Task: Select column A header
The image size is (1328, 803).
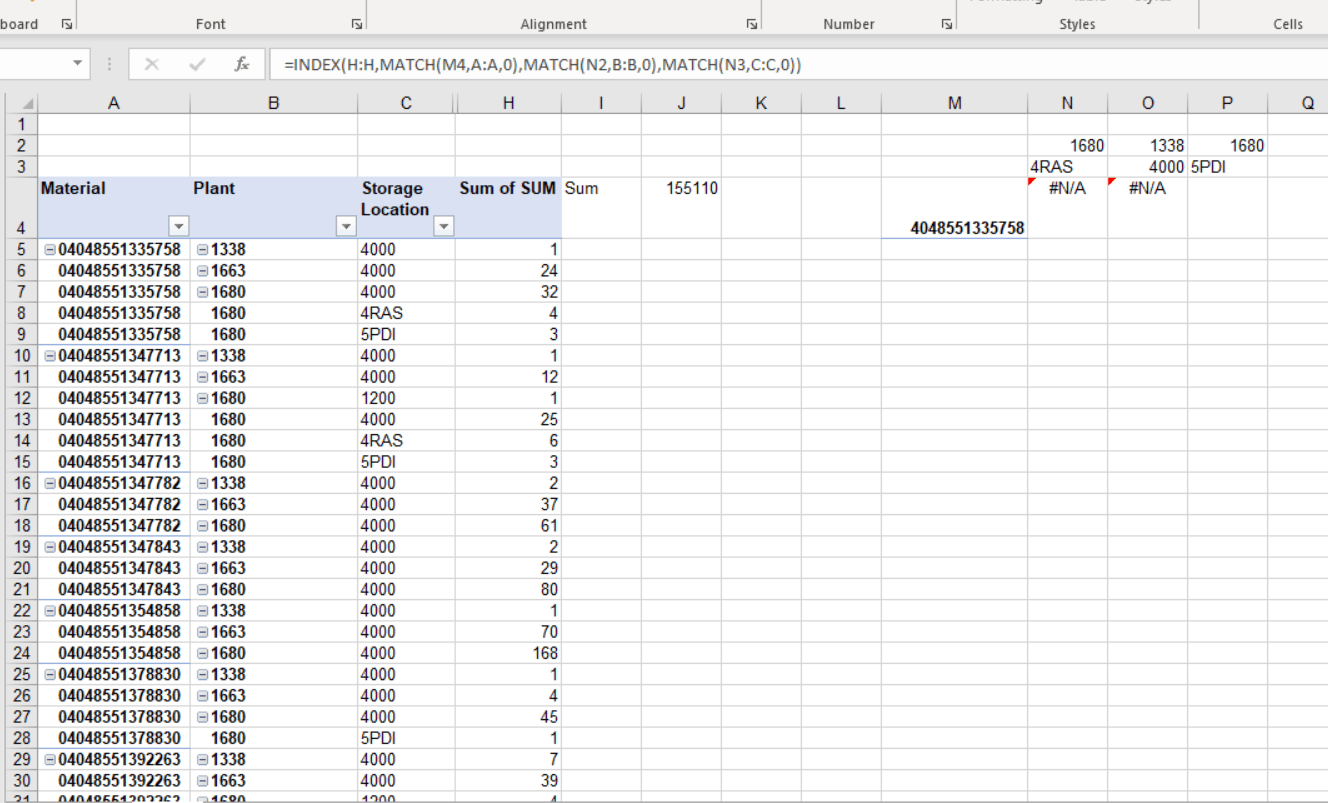Action: click(x=113, y=103)
